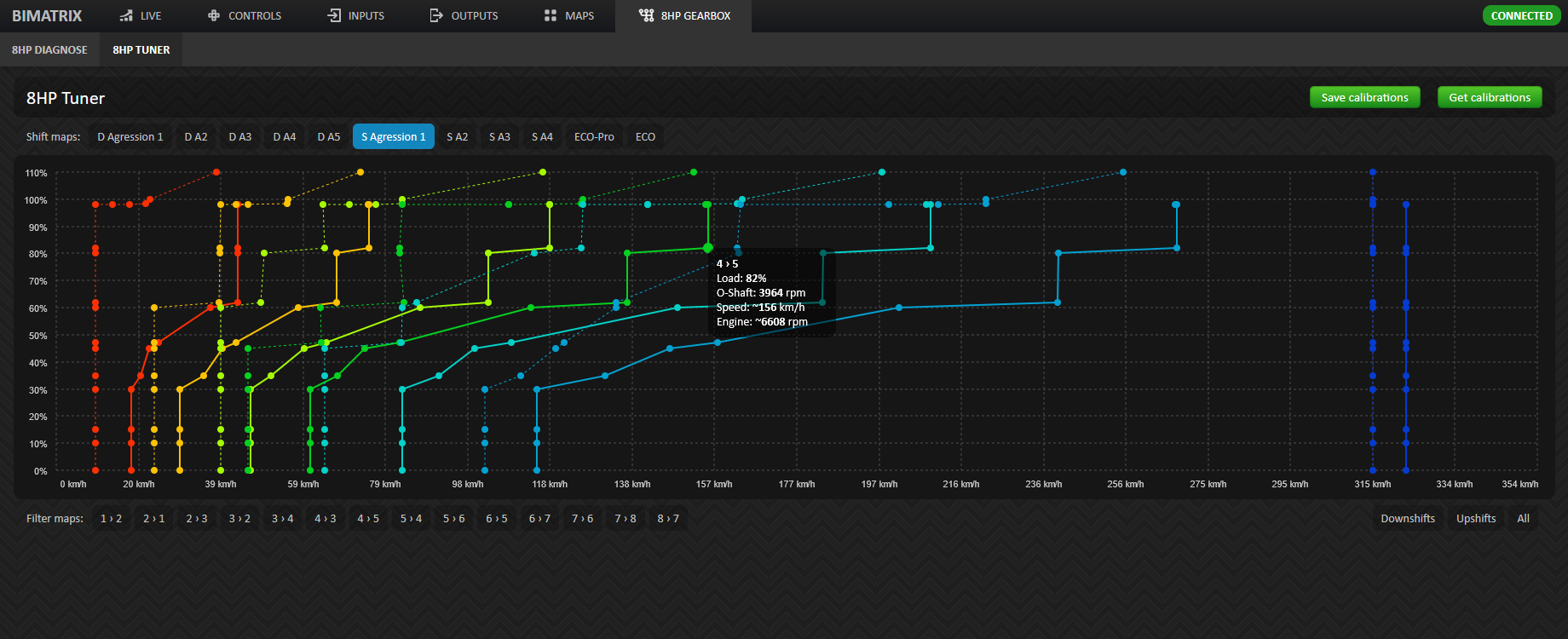The width and height of the screenshot is (1568, 639).
Task: Show All shift curves
Action: click(x=1523, y=519)
